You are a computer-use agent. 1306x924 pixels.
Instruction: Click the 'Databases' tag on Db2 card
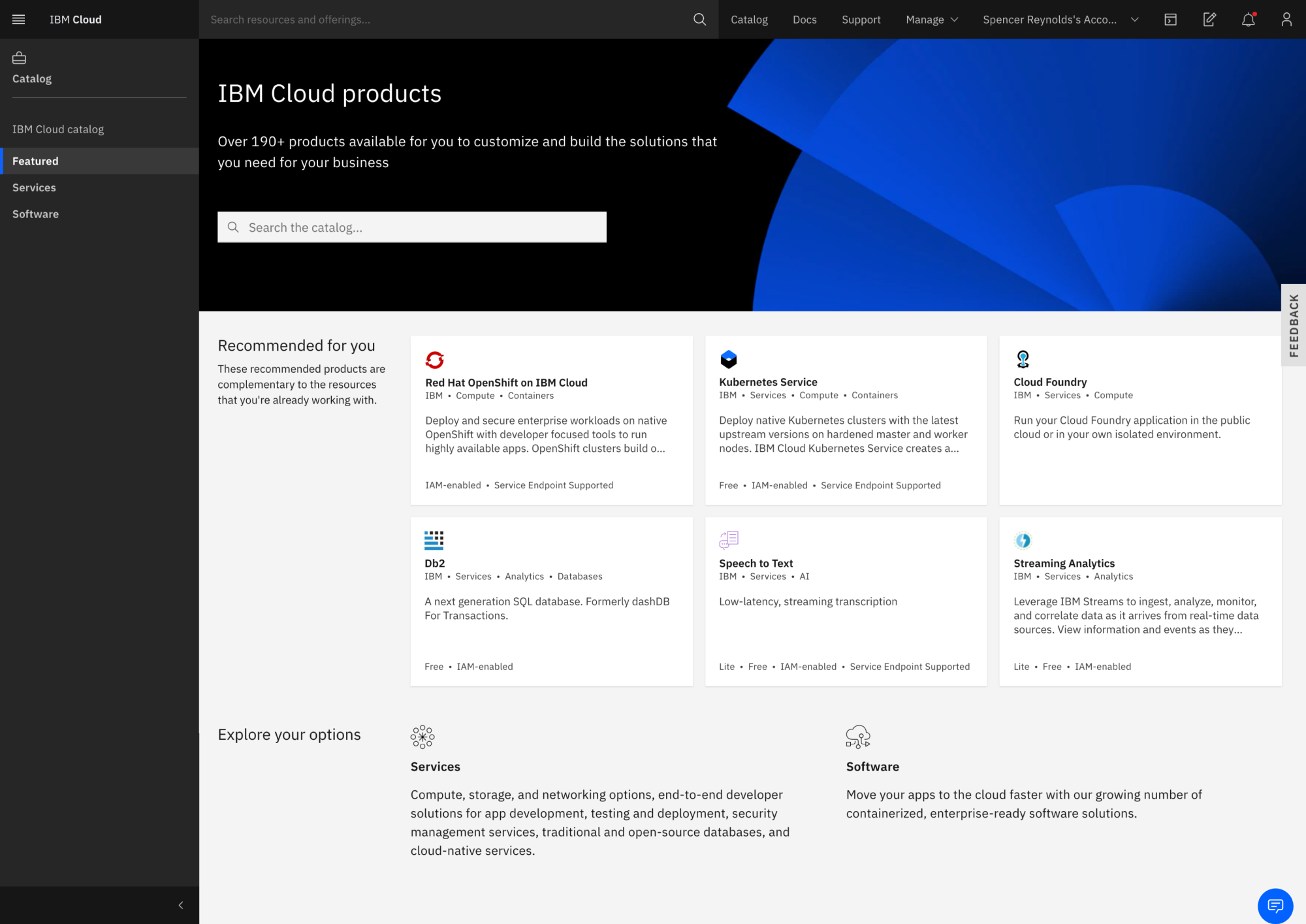coord(580,577)
